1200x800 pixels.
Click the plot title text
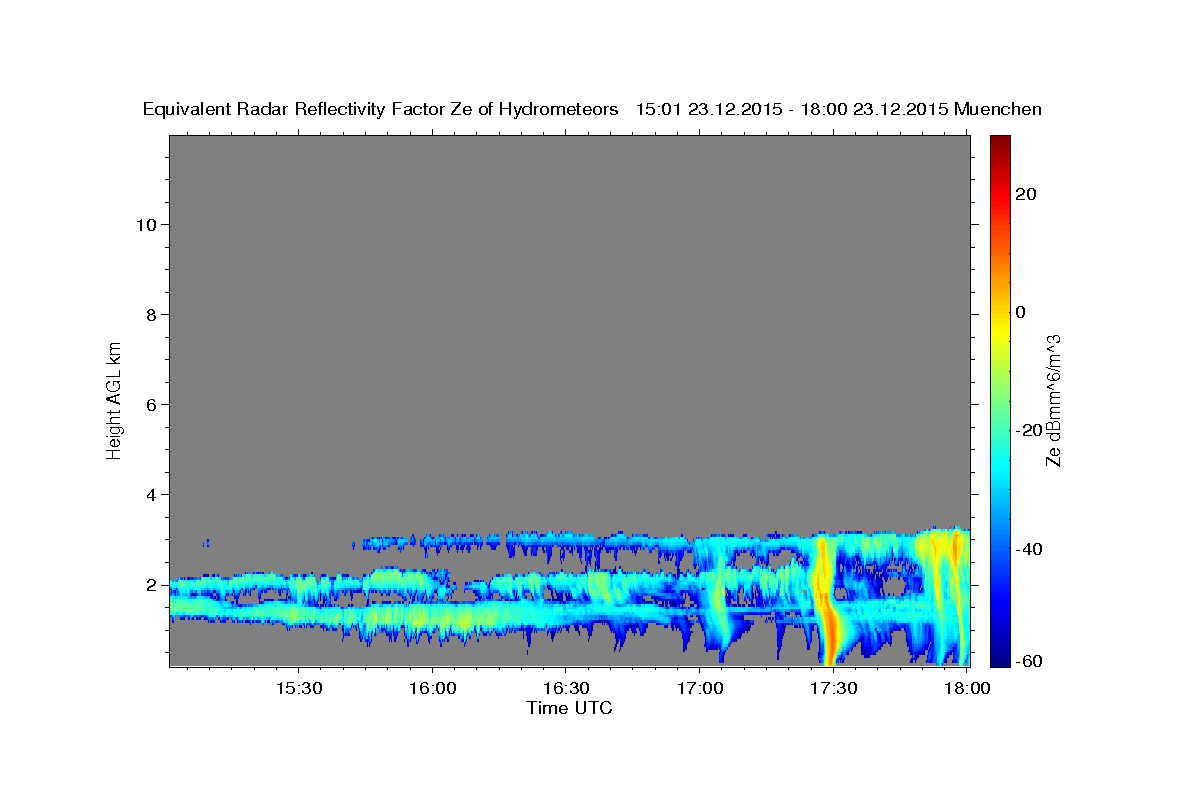593,110
